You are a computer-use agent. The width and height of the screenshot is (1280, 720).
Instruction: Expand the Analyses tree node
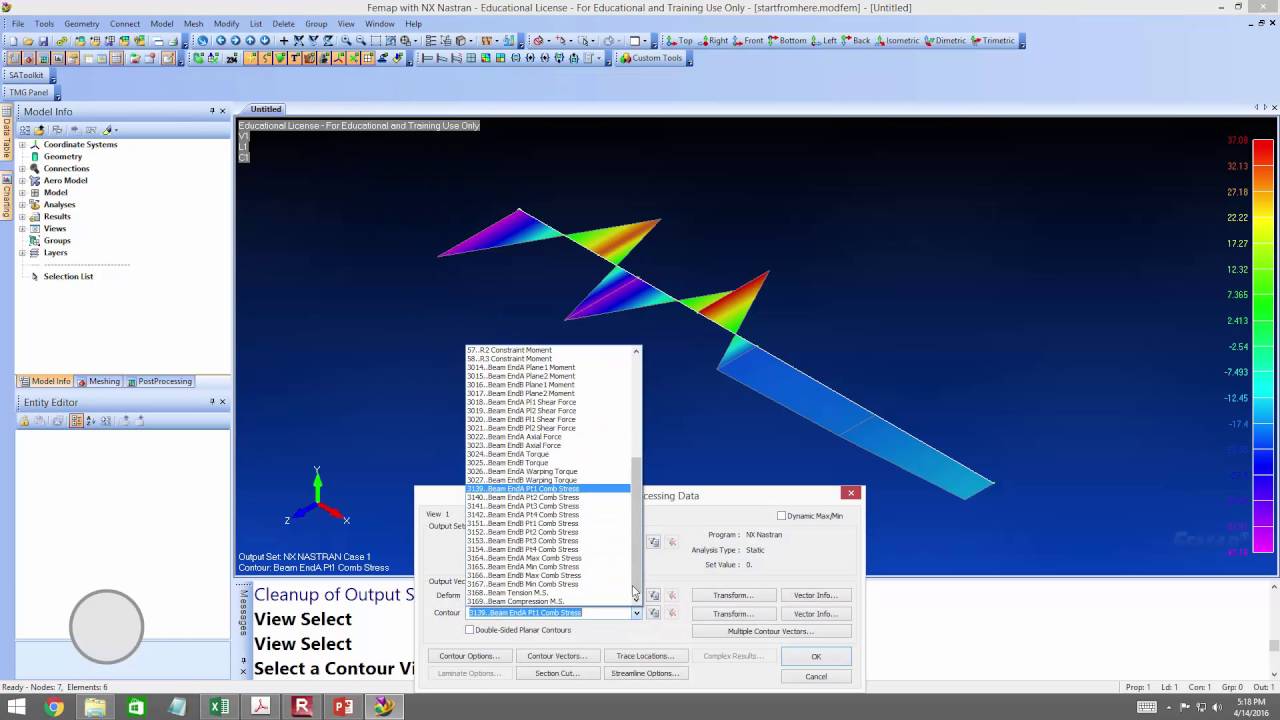pyautogui.click(x=22, y=205)
